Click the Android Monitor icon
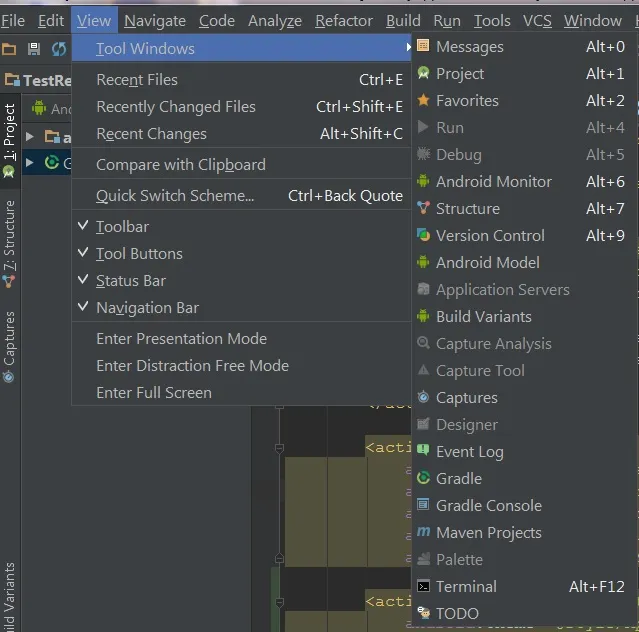639x632 pixels. tap(423, 181)
